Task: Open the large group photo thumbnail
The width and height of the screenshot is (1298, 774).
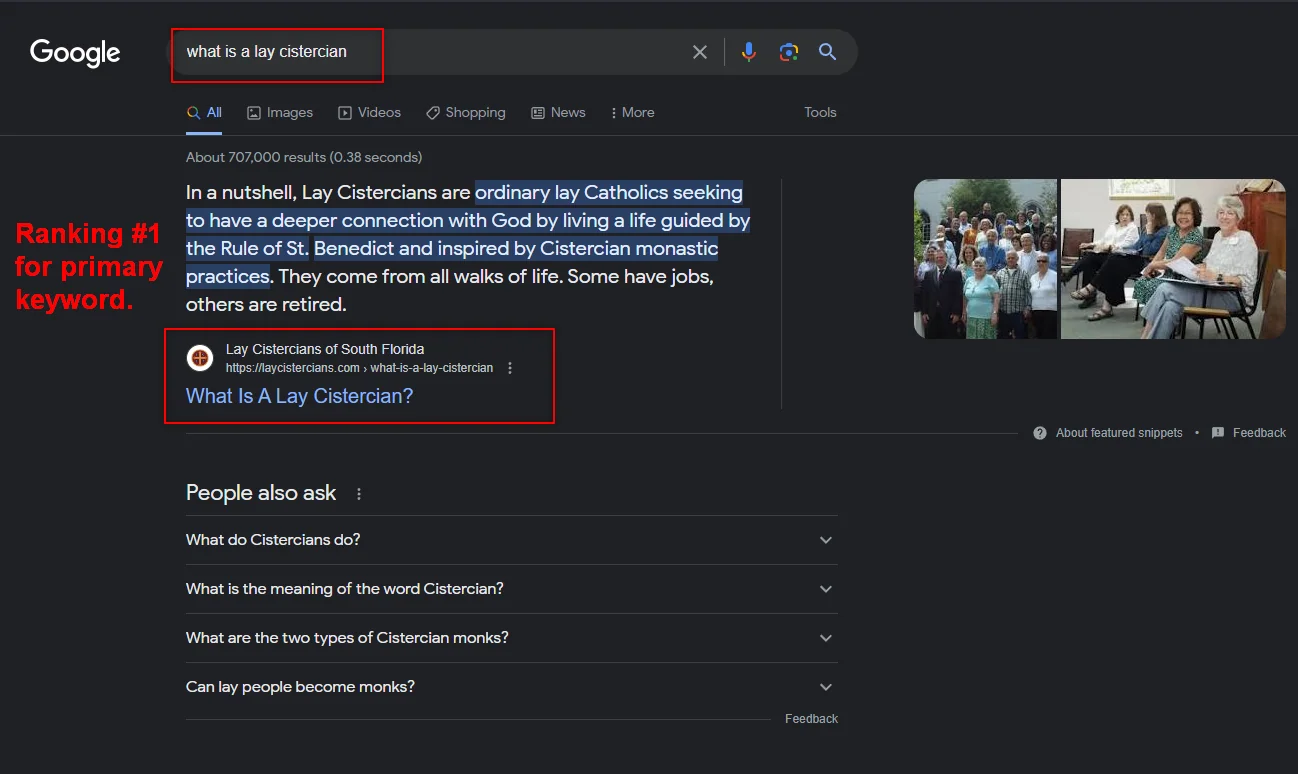Action: [985, 259]
